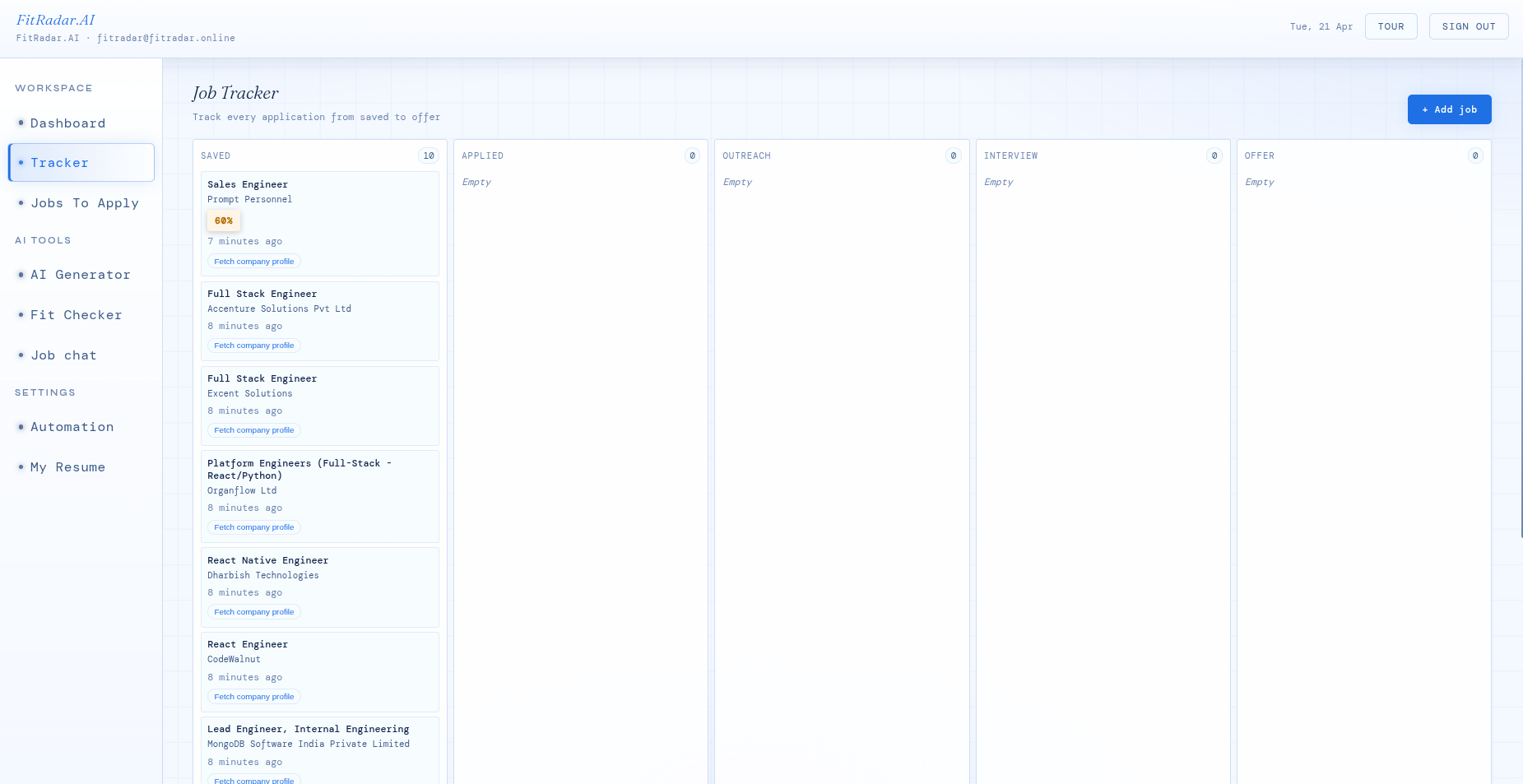Fetch company profile for Organflow Ltd
This screenshot has height=784, width=1523.
coord(254,527)
